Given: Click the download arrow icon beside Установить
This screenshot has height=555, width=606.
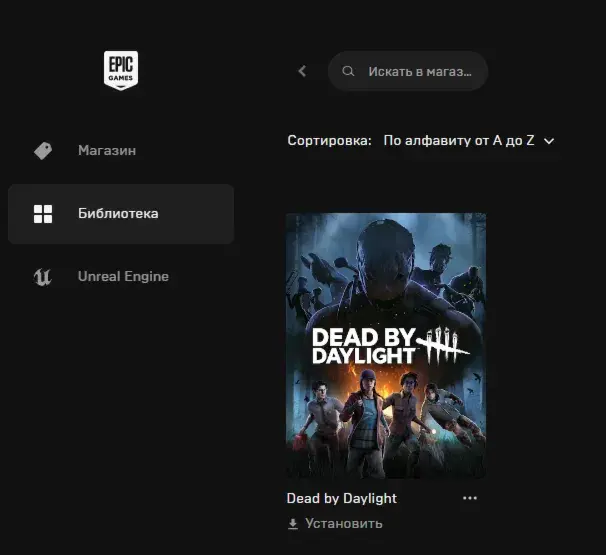Looking at the screenshot, I should [x=293, y=524].
